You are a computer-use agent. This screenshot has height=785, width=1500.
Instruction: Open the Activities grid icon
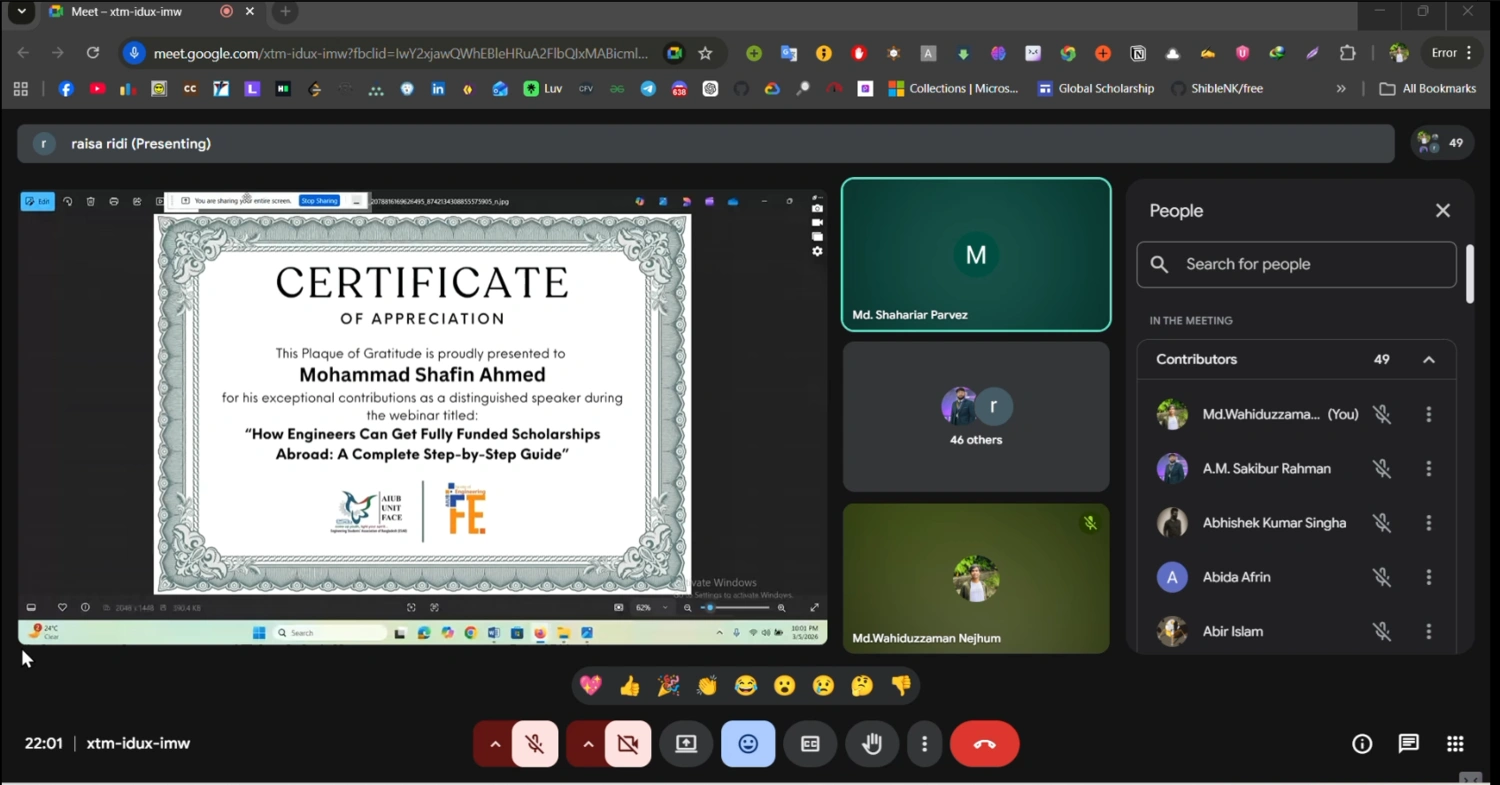click(1455, 743)
